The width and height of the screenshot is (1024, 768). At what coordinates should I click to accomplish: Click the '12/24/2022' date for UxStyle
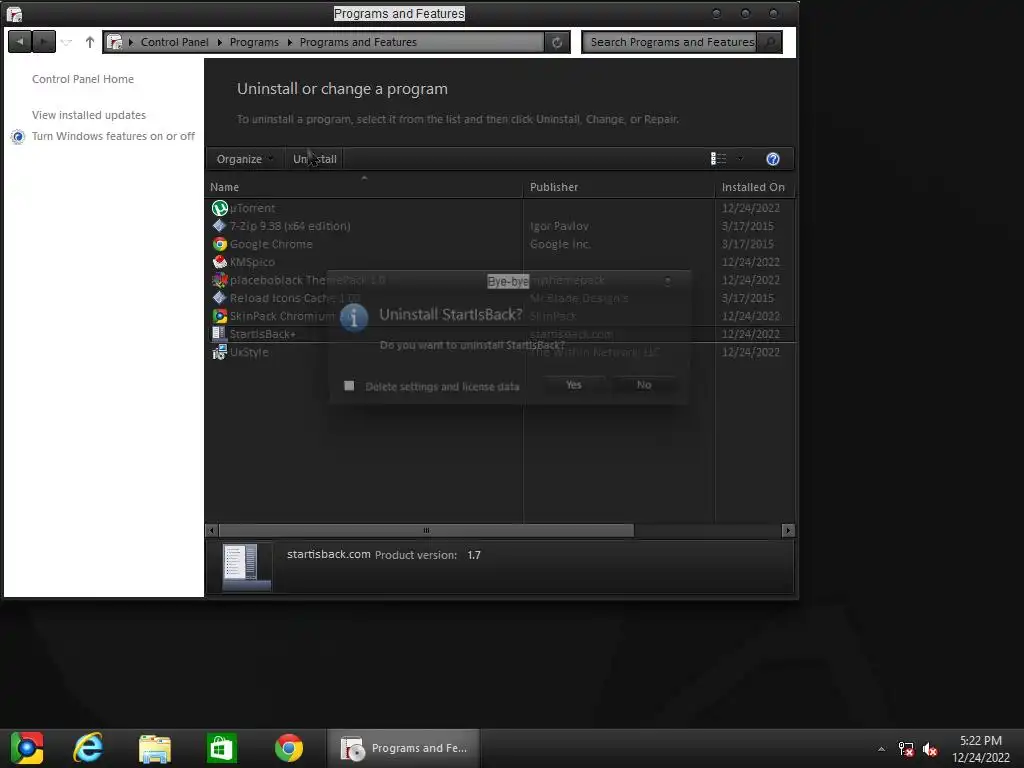(x=750, y=352)
